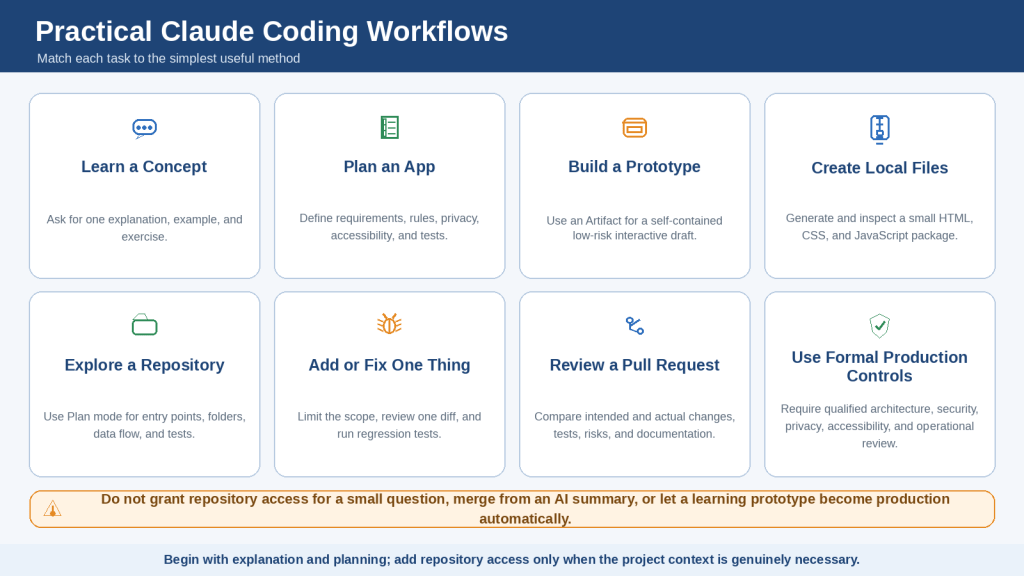Select the Add or Fix One Thing heading
Image resolution: width=1024 pixels, height=576 pixels.
(389, 365)
